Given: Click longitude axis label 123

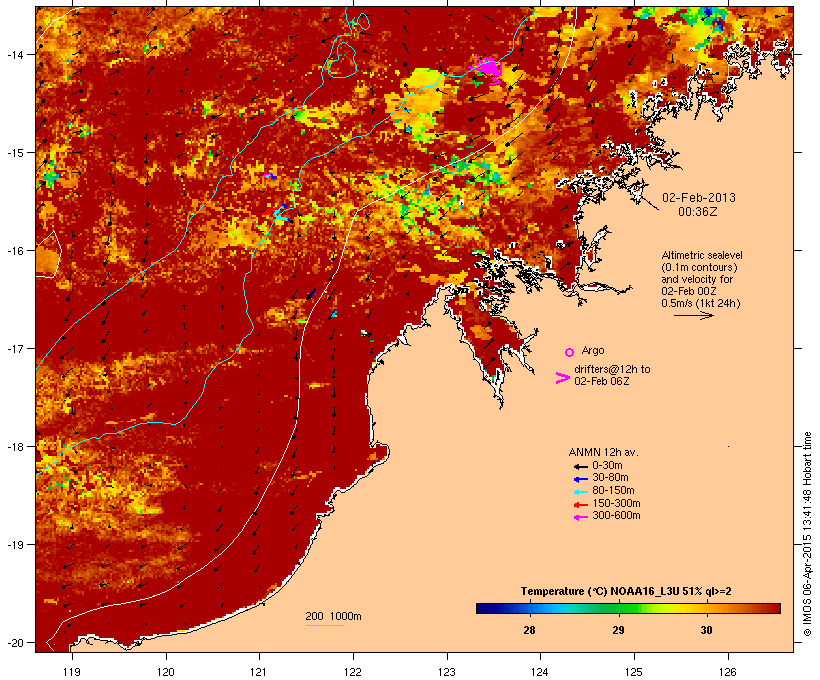Looking at the screenshot, I should pyautogui.click(x=447, y=672).
